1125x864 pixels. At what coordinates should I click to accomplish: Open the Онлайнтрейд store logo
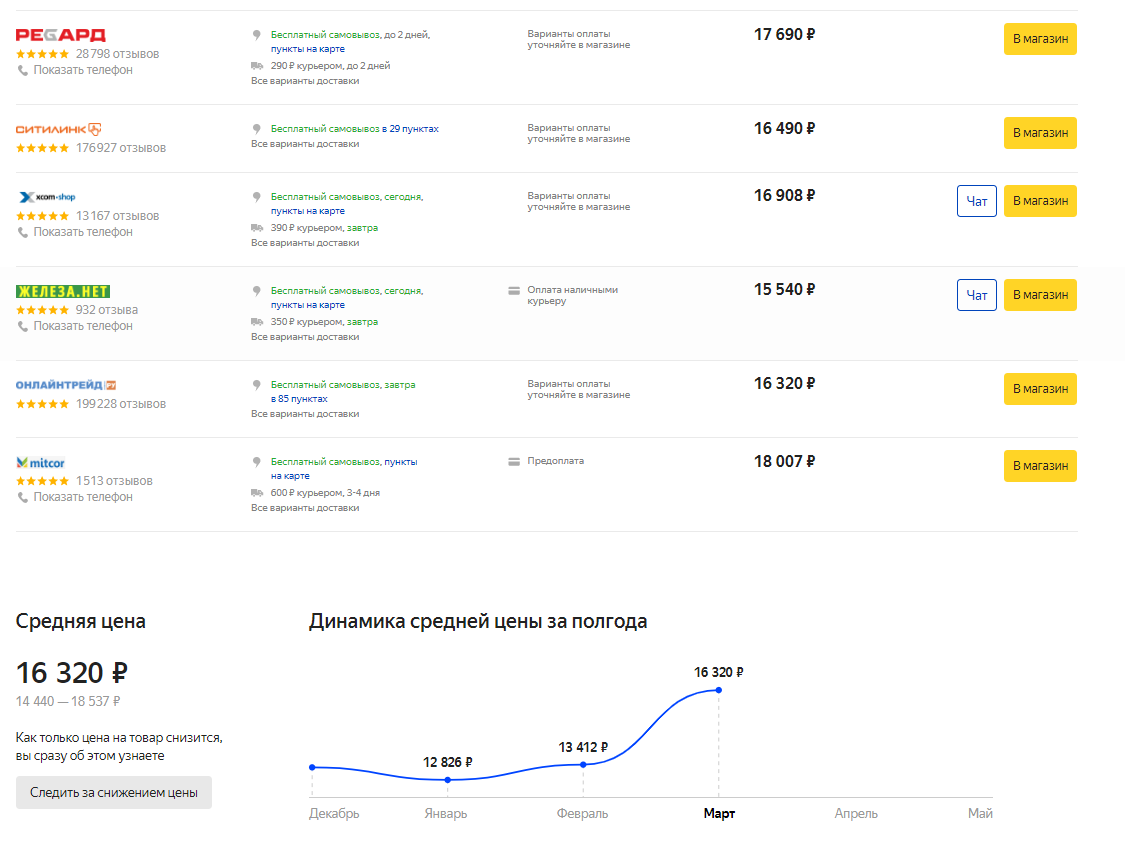click(x=66, y=385)
